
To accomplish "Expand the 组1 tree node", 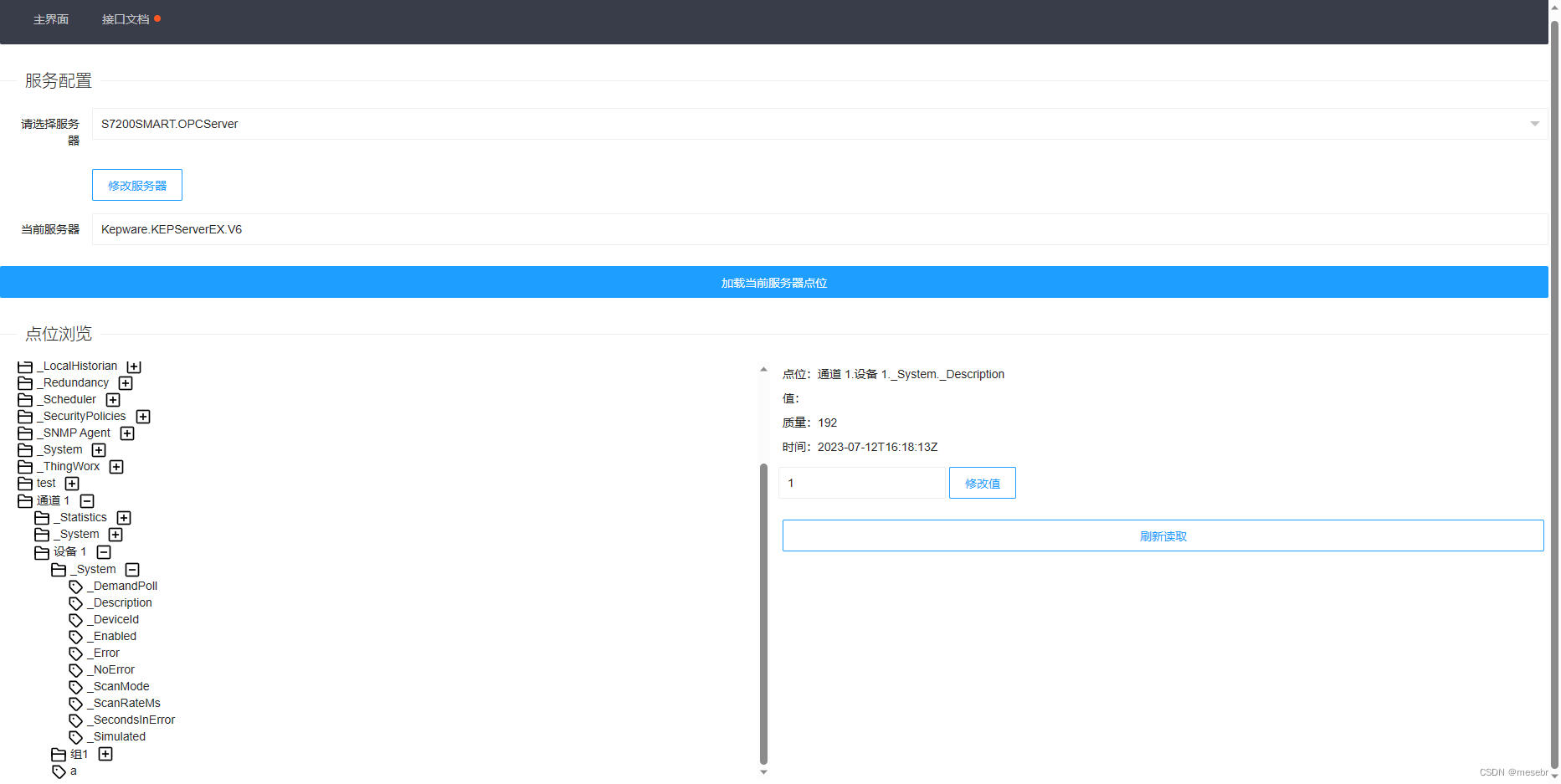I will pyautogui.click(x=105, y=754).
